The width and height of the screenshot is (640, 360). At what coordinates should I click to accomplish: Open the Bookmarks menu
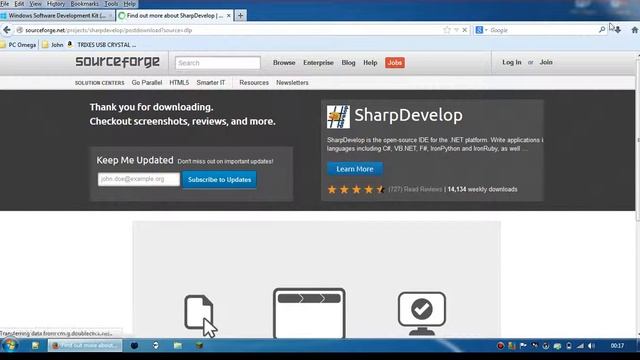[84, 4]
